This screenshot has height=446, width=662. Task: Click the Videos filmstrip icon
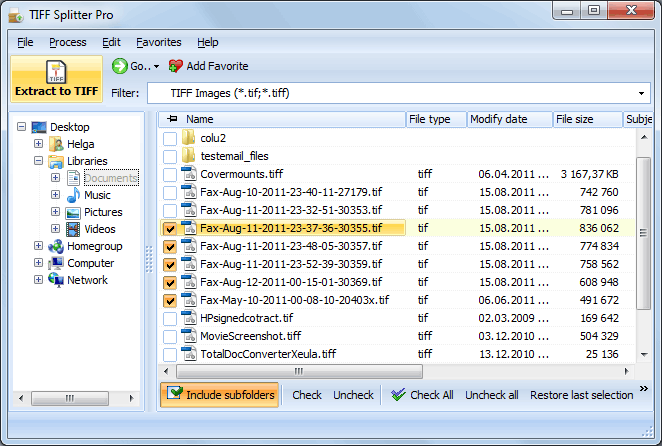point(73,229)
